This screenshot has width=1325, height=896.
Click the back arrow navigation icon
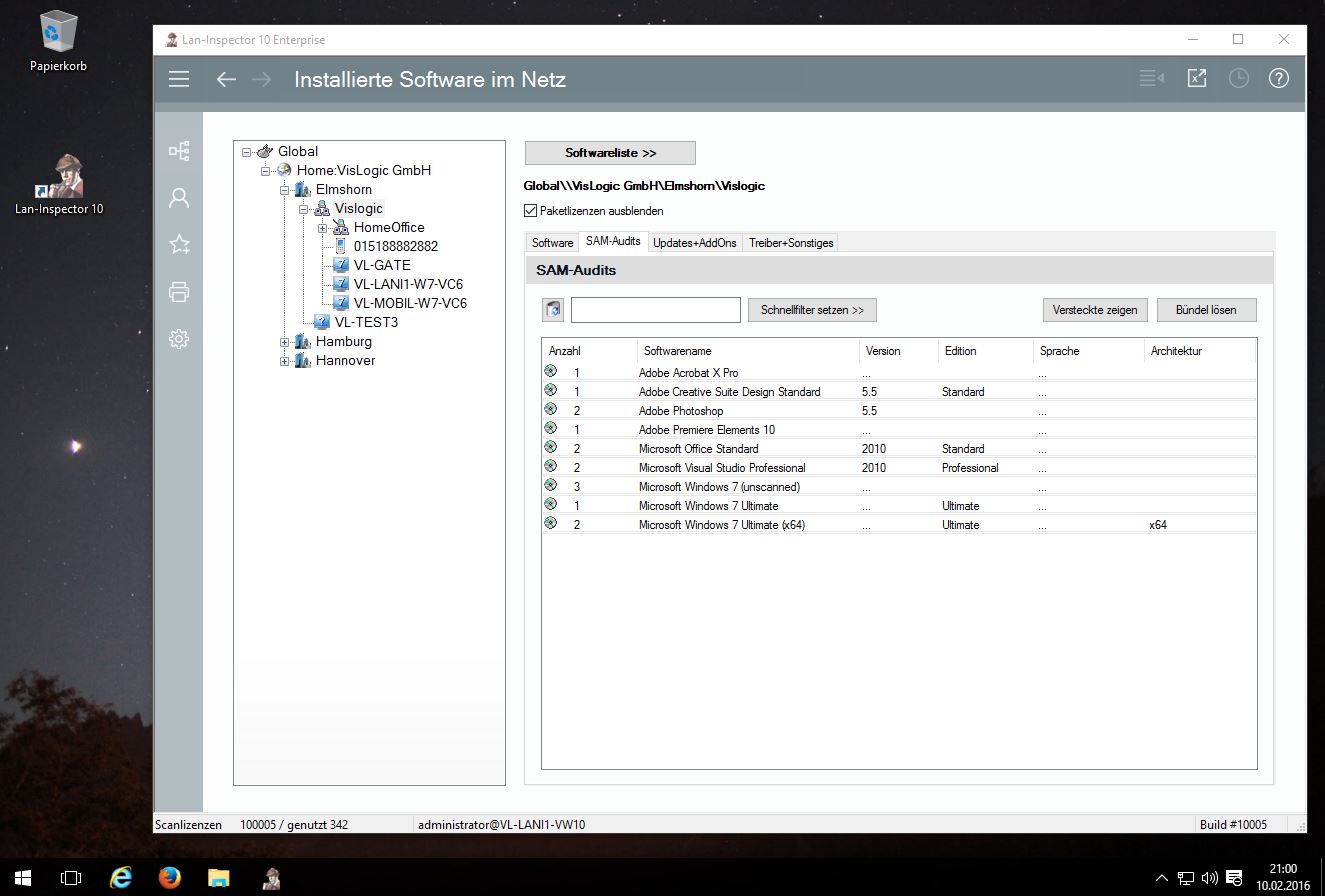(x=226, y=79)
